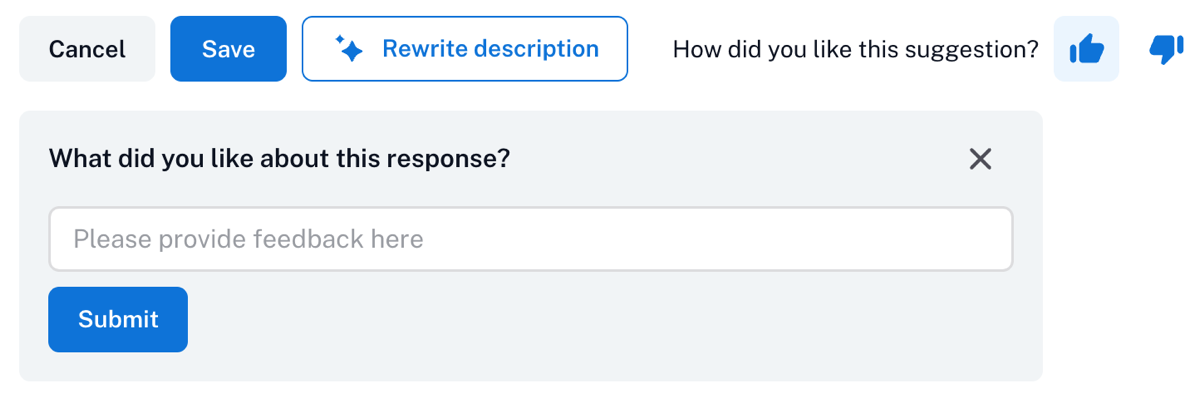1200x404 pixels.
Task: Click the blue Submit button below the input
Action: (118, 319)
